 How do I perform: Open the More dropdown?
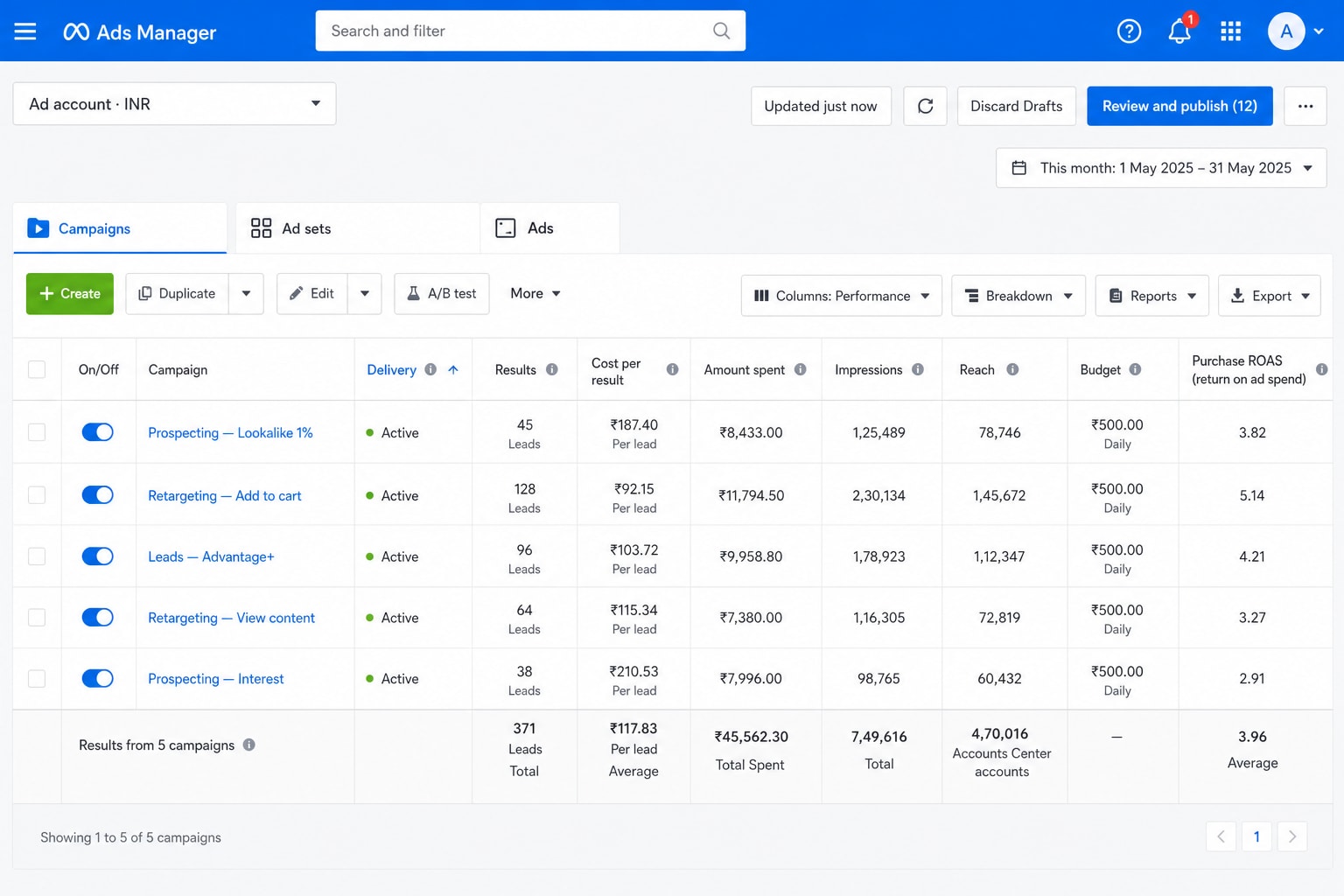[x=535, y=294]
